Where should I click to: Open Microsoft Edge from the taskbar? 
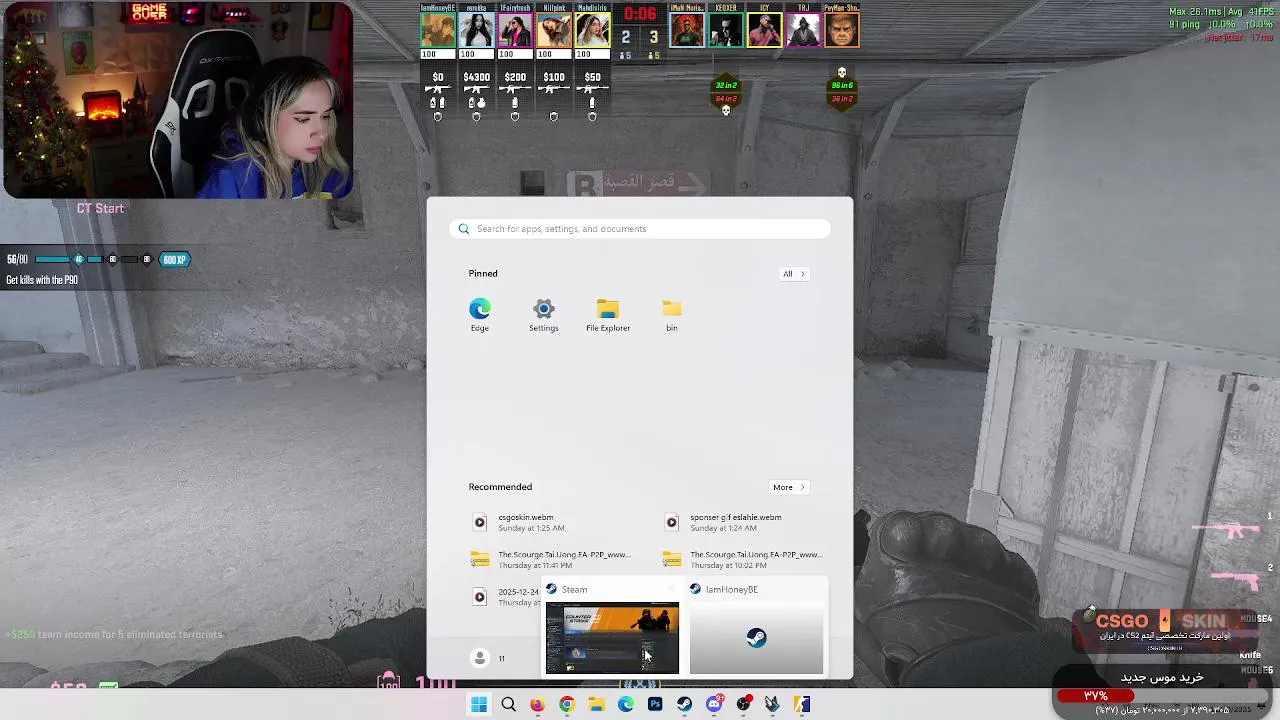click(626, 705)
